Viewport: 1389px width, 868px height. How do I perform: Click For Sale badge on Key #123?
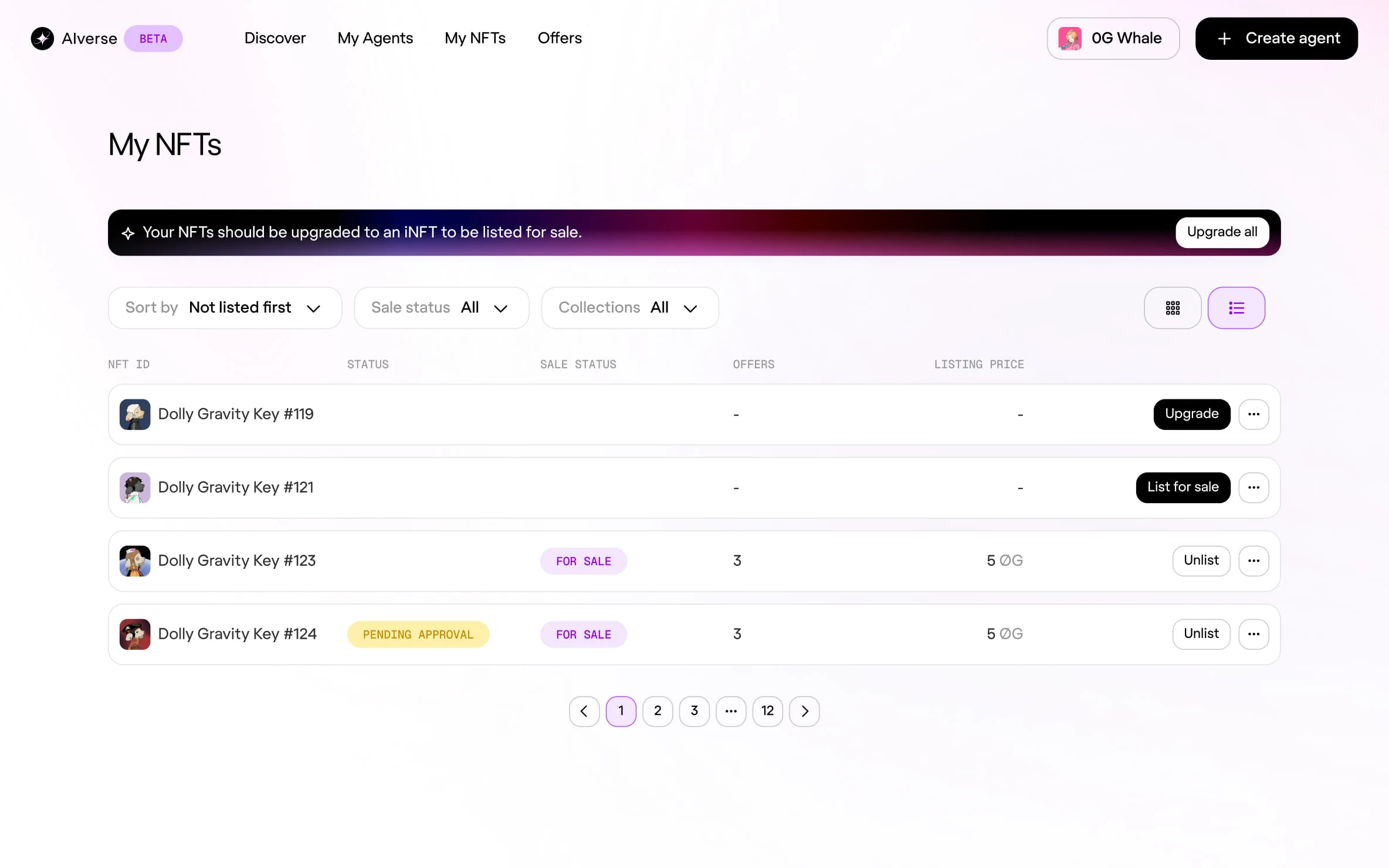(x=584, y=561)
